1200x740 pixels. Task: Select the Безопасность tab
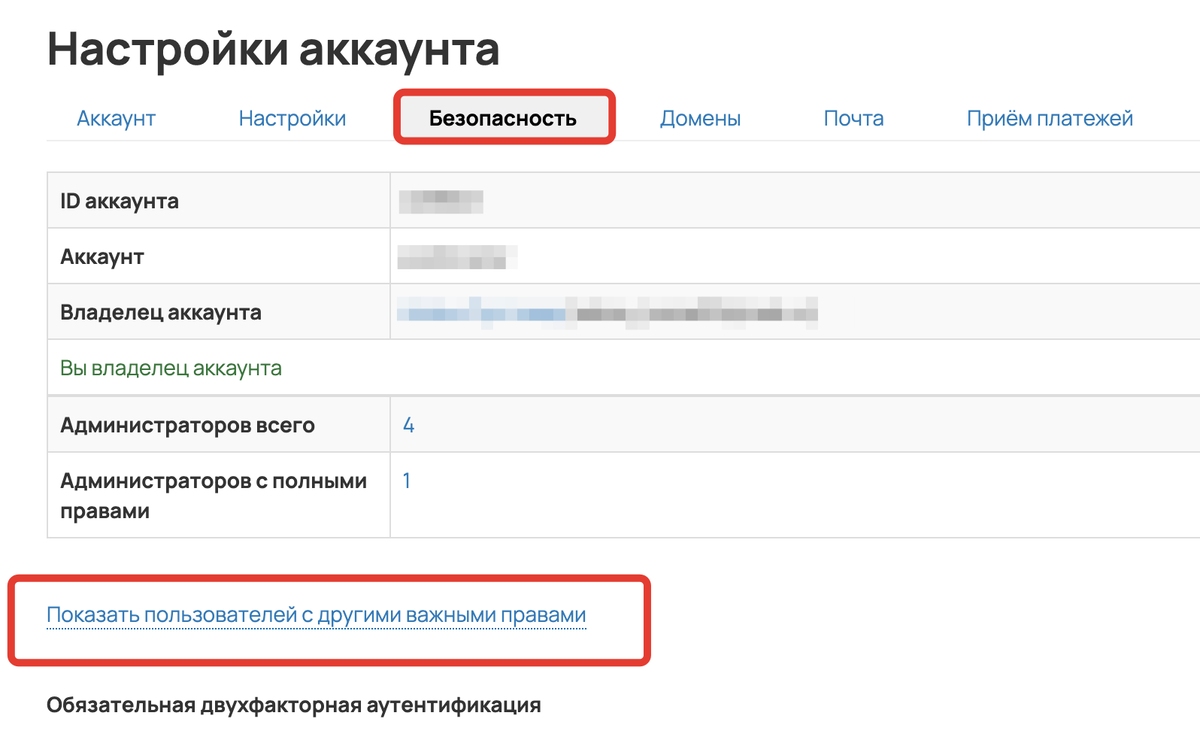[x=503, y=119]
